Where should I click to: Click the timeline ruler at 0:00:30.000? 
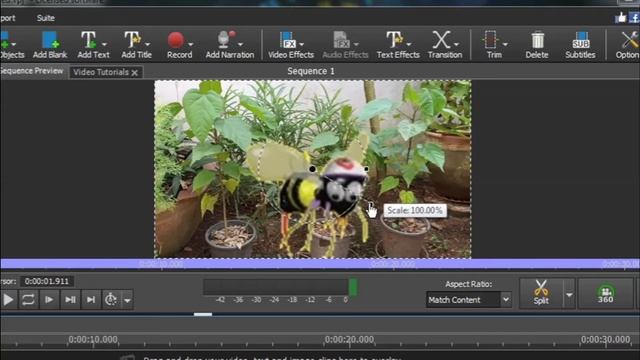(x=606, y=340)
